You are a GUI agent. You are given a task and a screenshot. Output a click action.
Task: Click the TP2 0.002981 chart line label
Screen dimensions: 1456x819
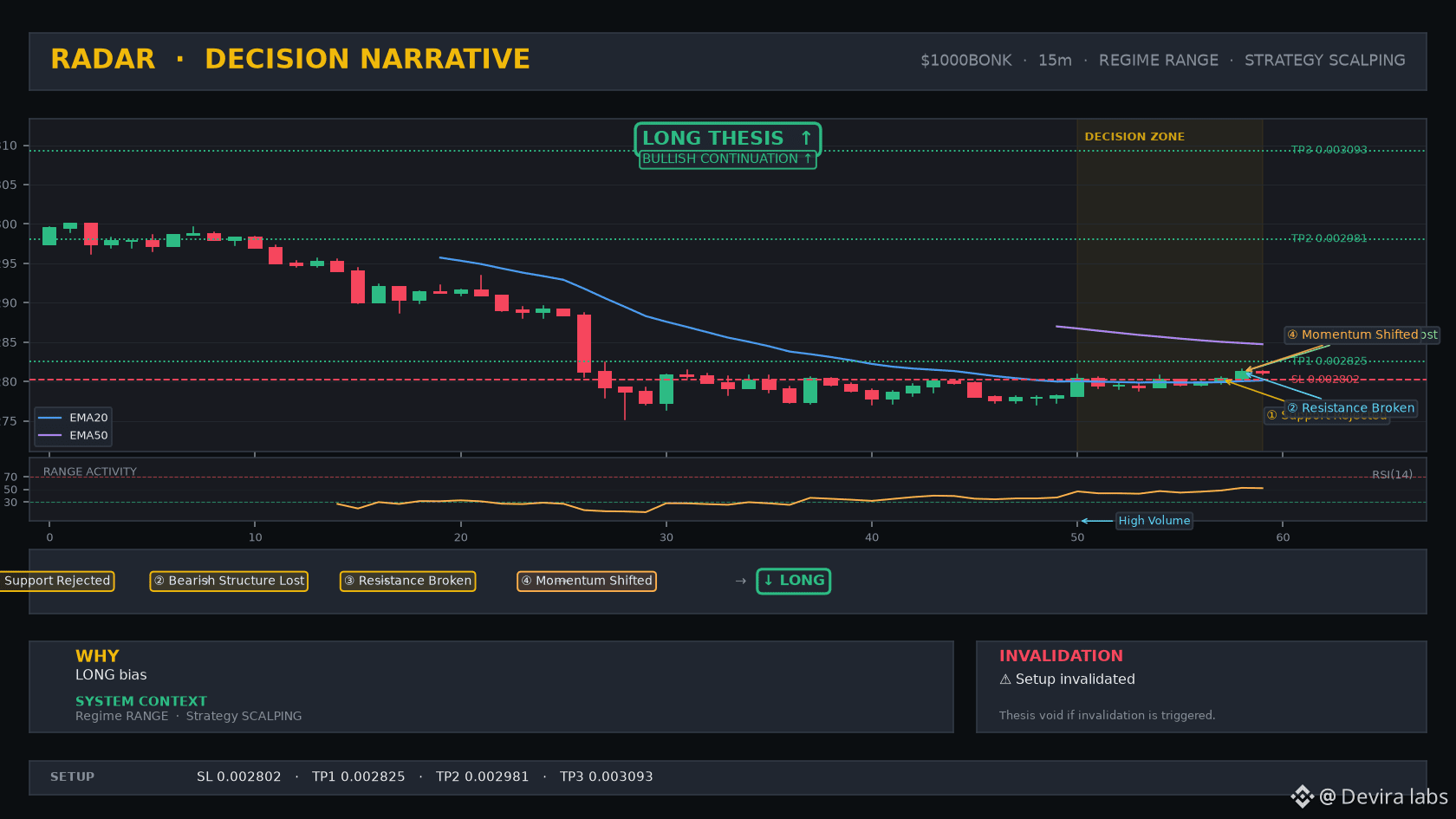(1329, 238)
